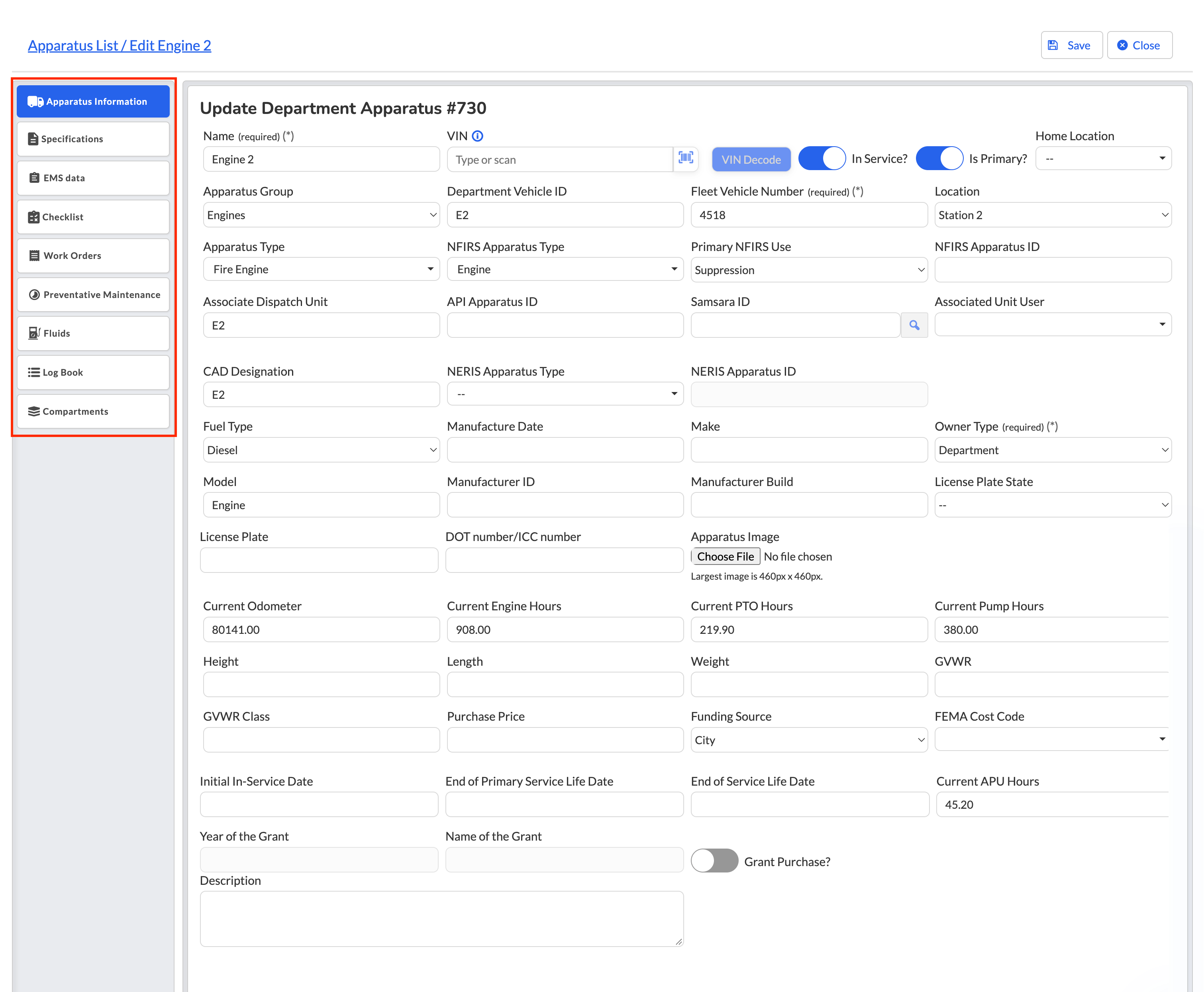The image size is (1204, 992).
Task: Switch to the Checklist tab
Action: pos(93,217)
